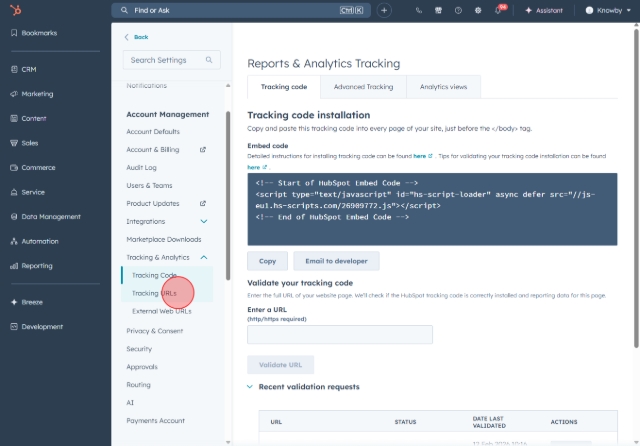
Task: Open Bookmarks in left navigation
Action: point(34,33)
